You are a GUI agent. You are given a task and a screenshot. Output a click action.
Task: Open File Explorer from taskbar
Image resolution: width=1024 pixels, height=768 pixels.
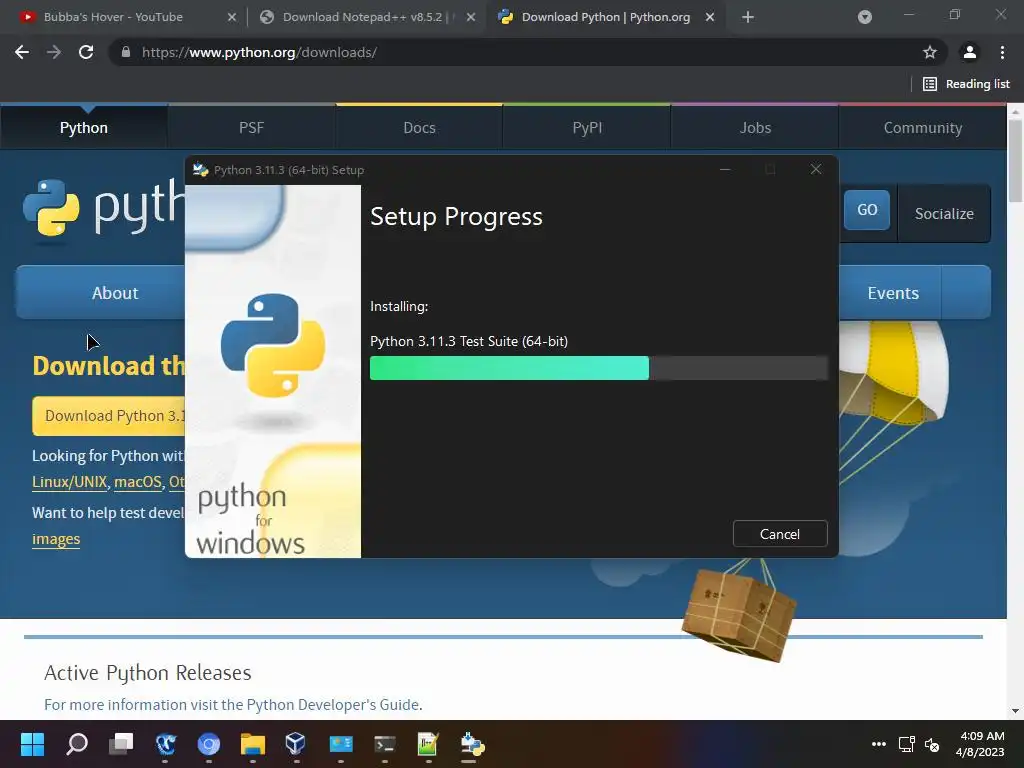pos(253,744)
